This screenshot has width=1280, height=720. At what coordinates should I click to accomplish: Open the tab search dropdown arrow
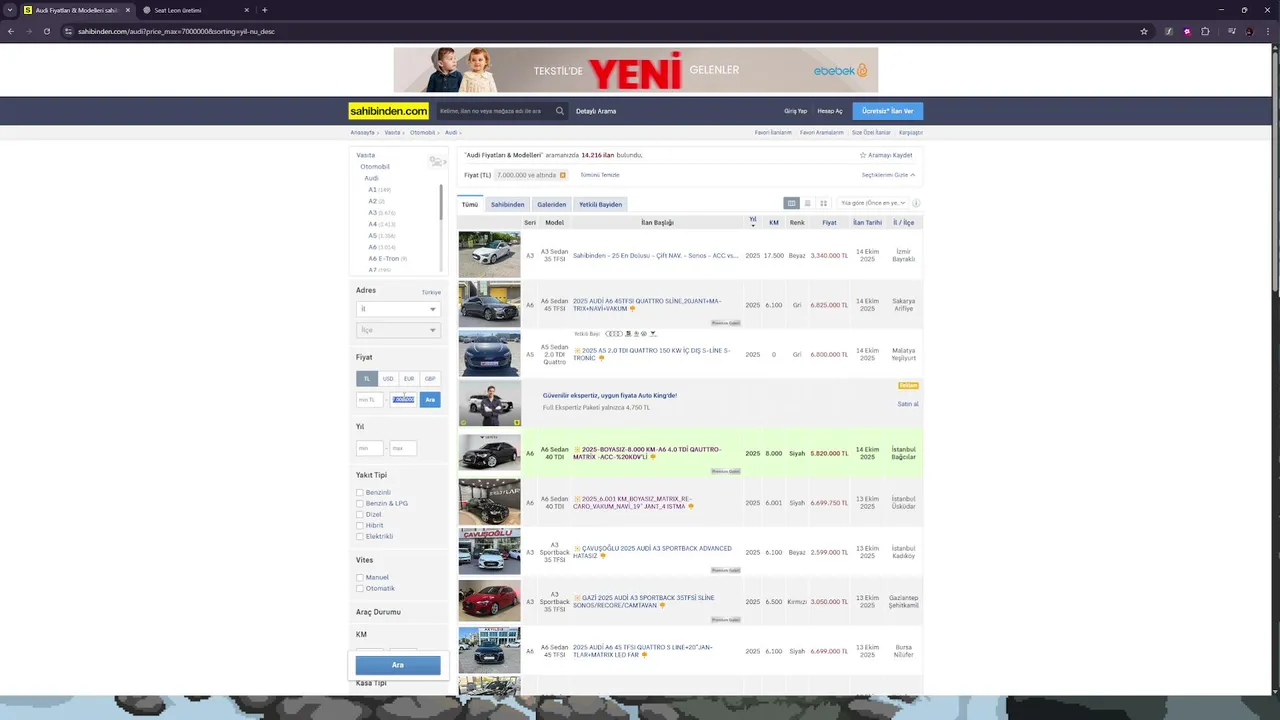[x=9, y=10]
